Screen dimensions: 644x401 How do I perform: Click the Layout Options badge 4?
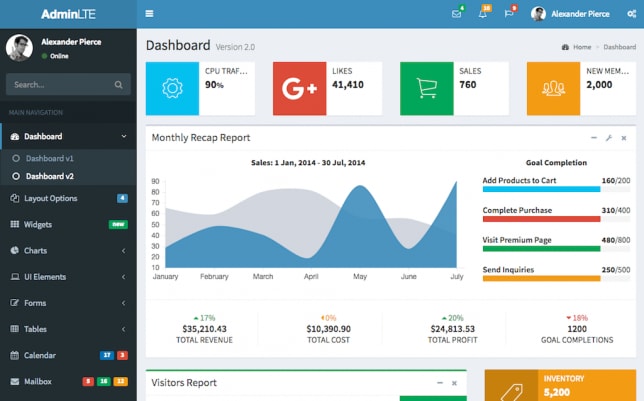click(x=122, y=198)
